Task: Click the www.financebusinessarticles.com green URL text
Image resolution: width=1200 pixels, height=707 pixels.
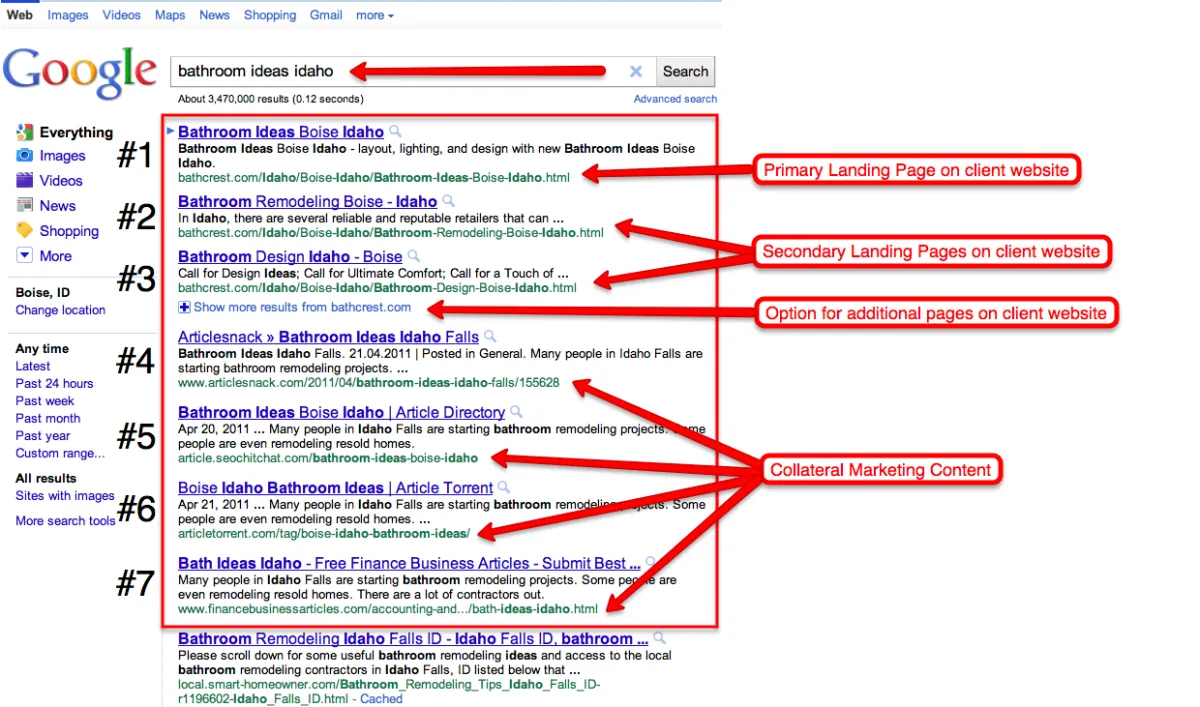Action: click(388, 609)
